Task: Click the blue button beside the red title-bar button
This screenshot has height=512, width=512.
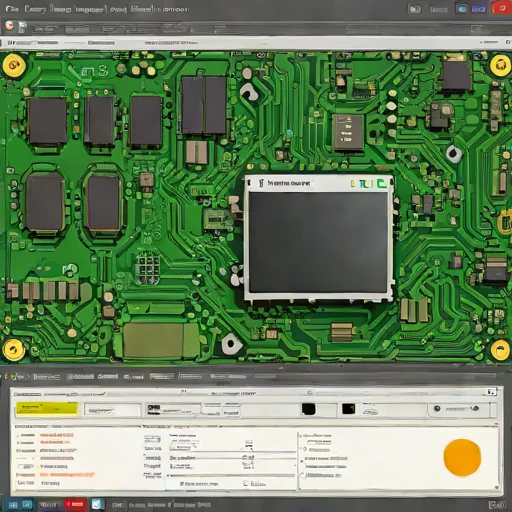Action: (478, 9)
